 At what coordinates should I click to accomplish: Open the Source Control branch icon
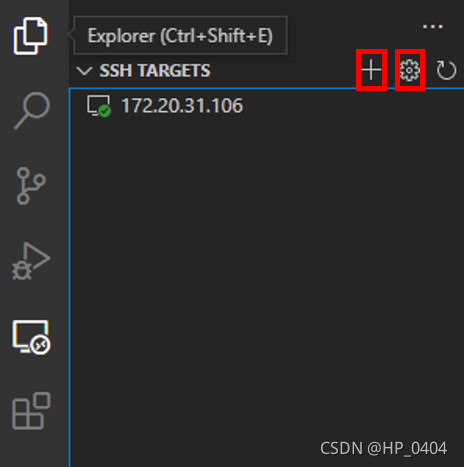[31, 186]
